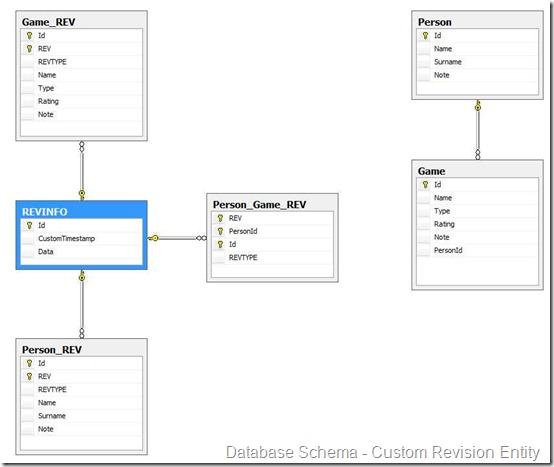Click the key icon beside Id in Game table

click(x=425, y=184)
